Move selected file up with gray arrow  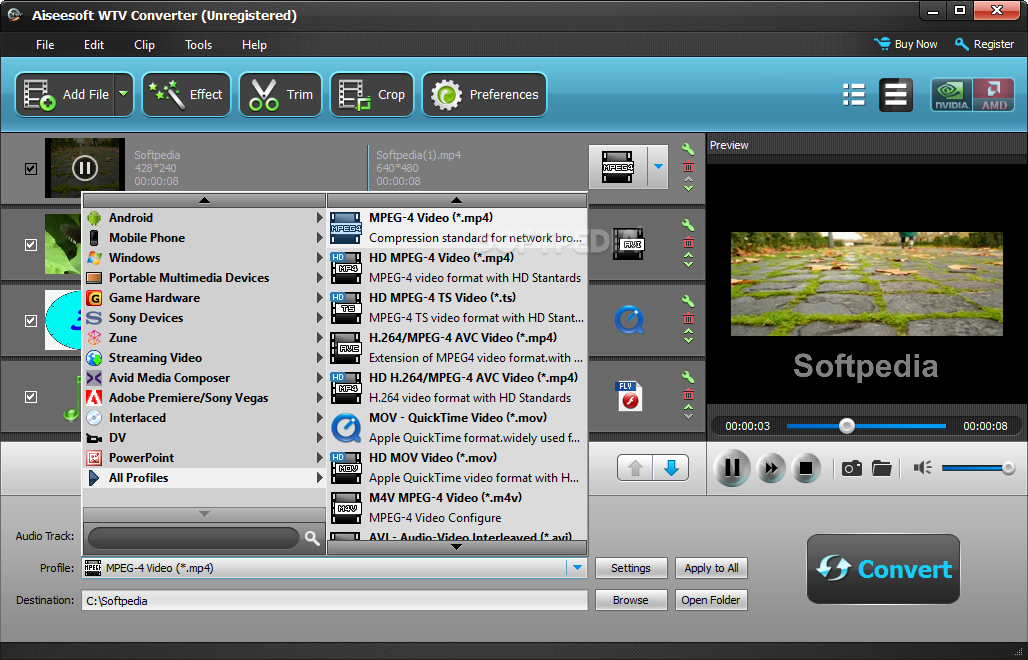635,468
